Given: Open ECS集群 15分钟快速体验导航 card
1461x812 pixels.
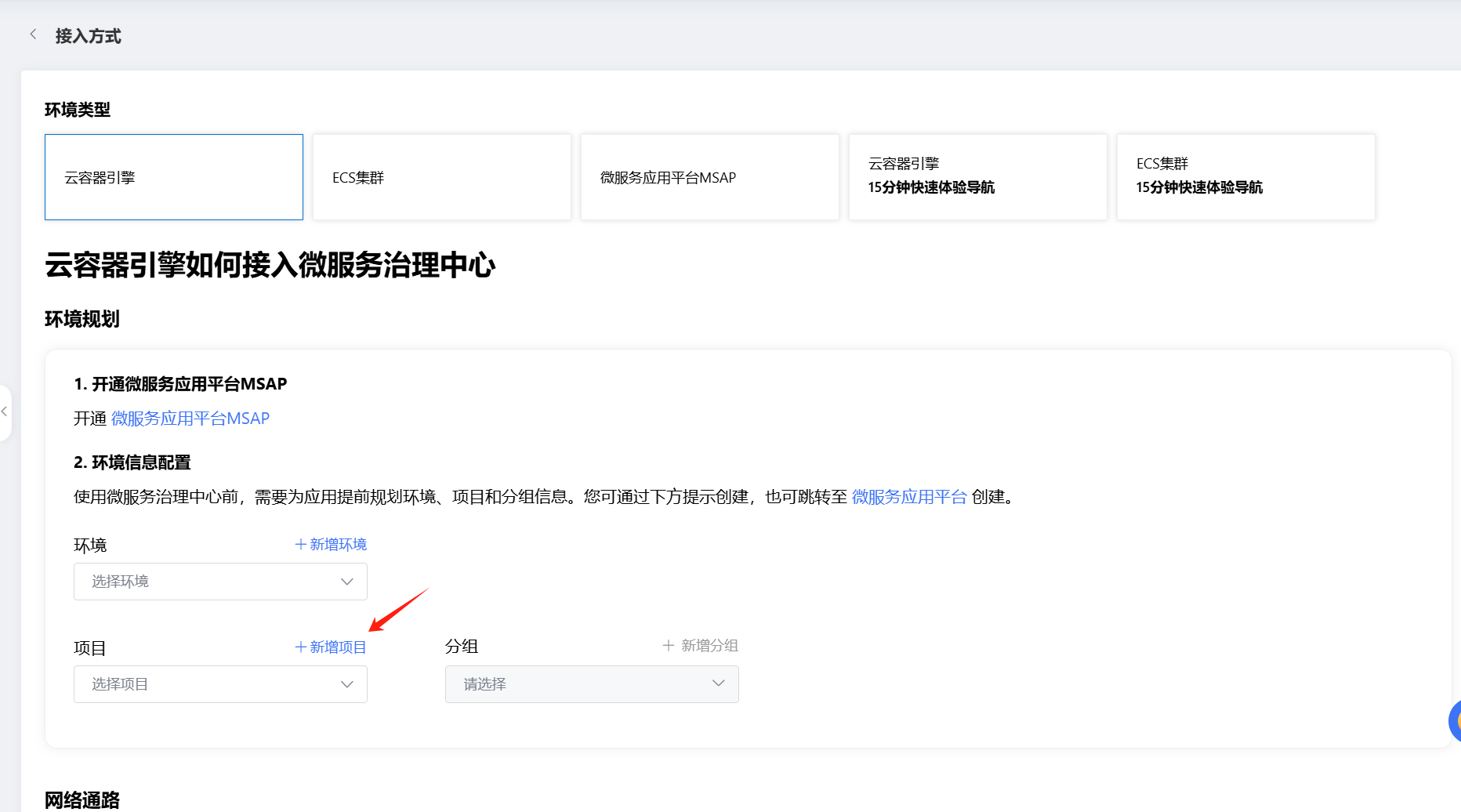Looking at the screenshot, I should 1245,177.
